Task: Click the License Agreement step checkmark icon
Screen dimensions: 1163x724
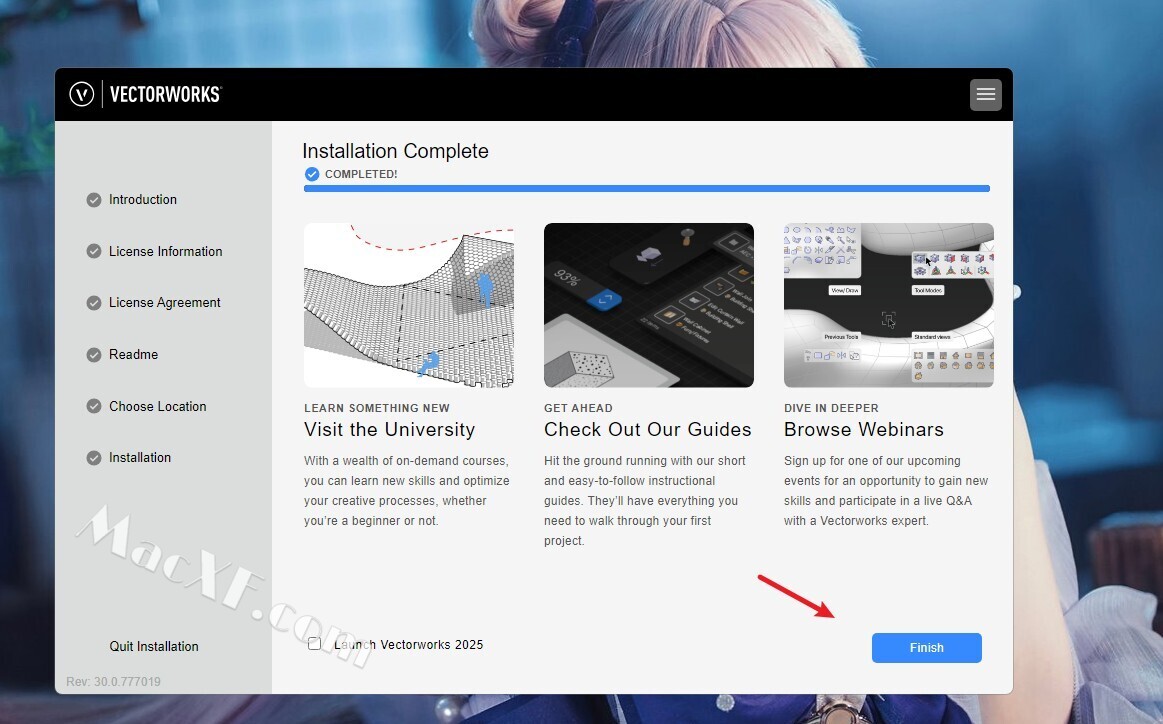Action: pos(93,303)
